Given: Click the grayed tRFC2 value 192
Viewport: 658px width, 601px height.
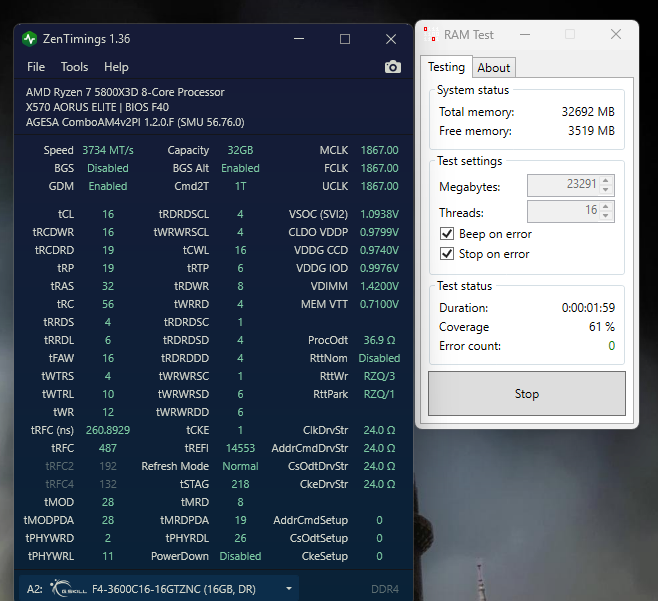Looking at the screenshot, I should (x=108, y=466).
